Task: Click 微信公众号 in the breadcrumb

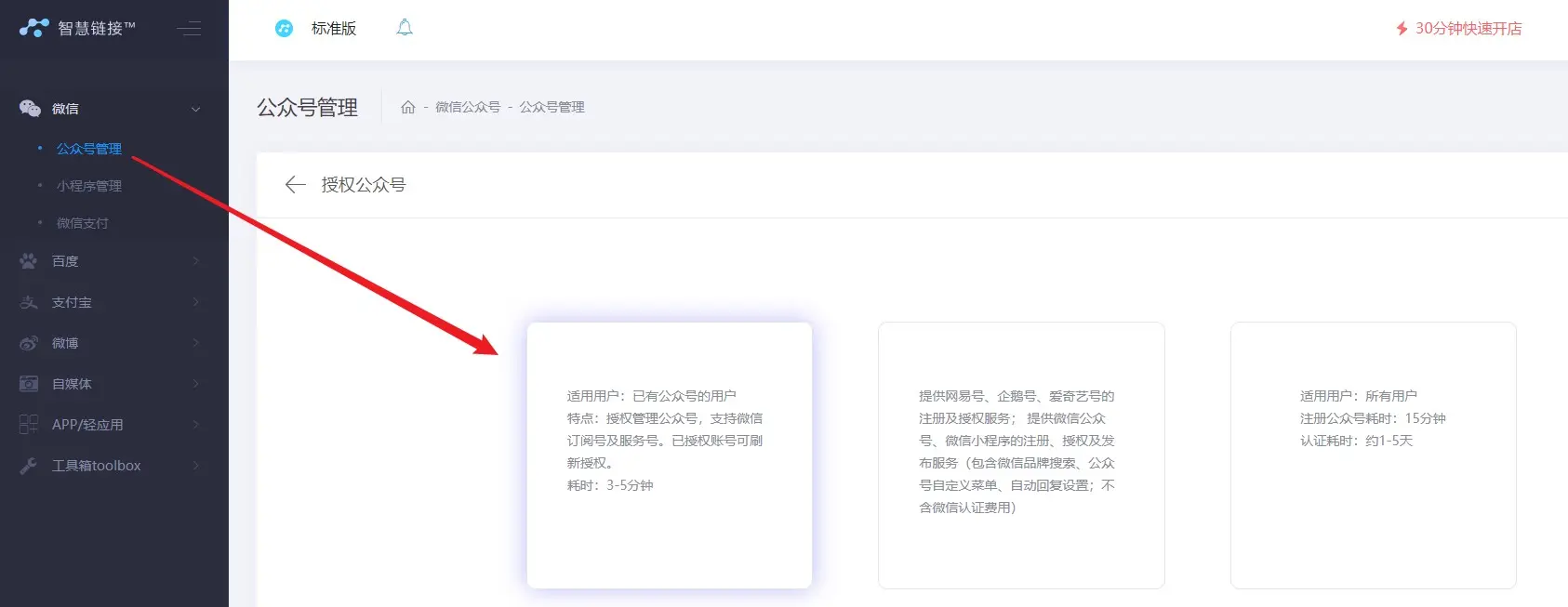Action: pyautogui.click(x=468, y=108)
